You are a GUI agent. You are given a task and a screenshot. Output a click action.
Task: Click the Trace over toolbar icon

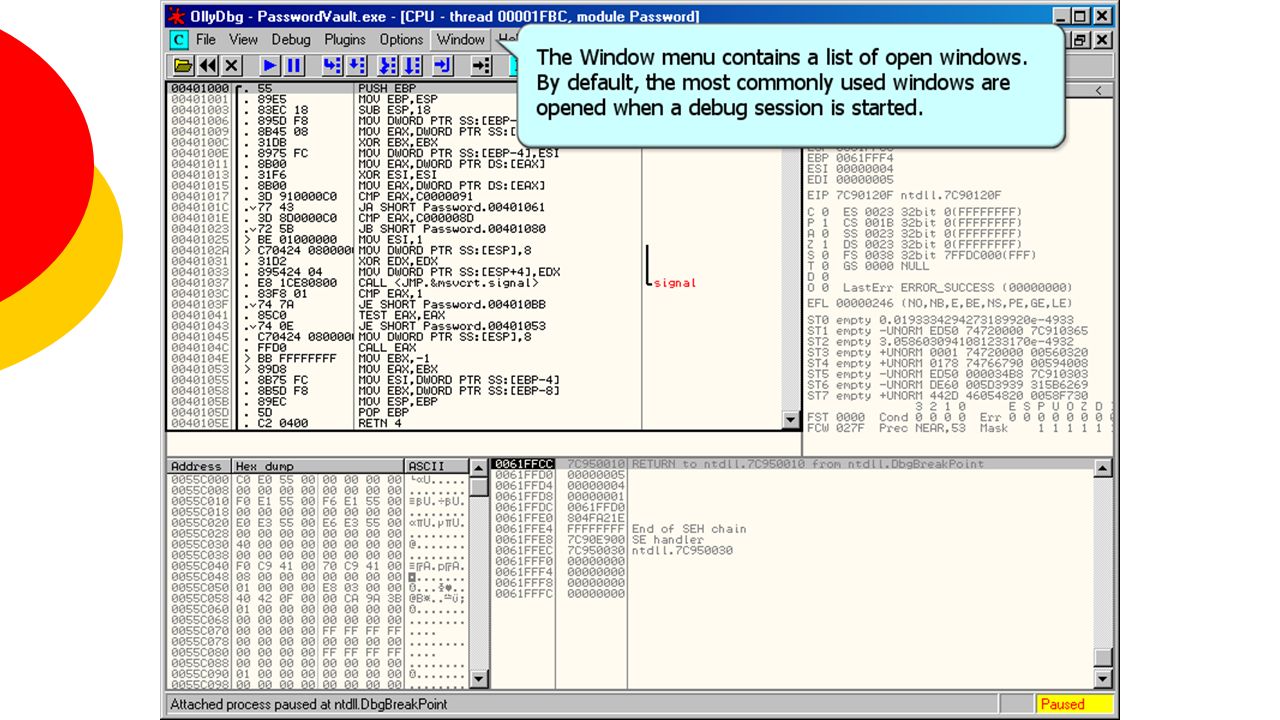pos(412,65)
